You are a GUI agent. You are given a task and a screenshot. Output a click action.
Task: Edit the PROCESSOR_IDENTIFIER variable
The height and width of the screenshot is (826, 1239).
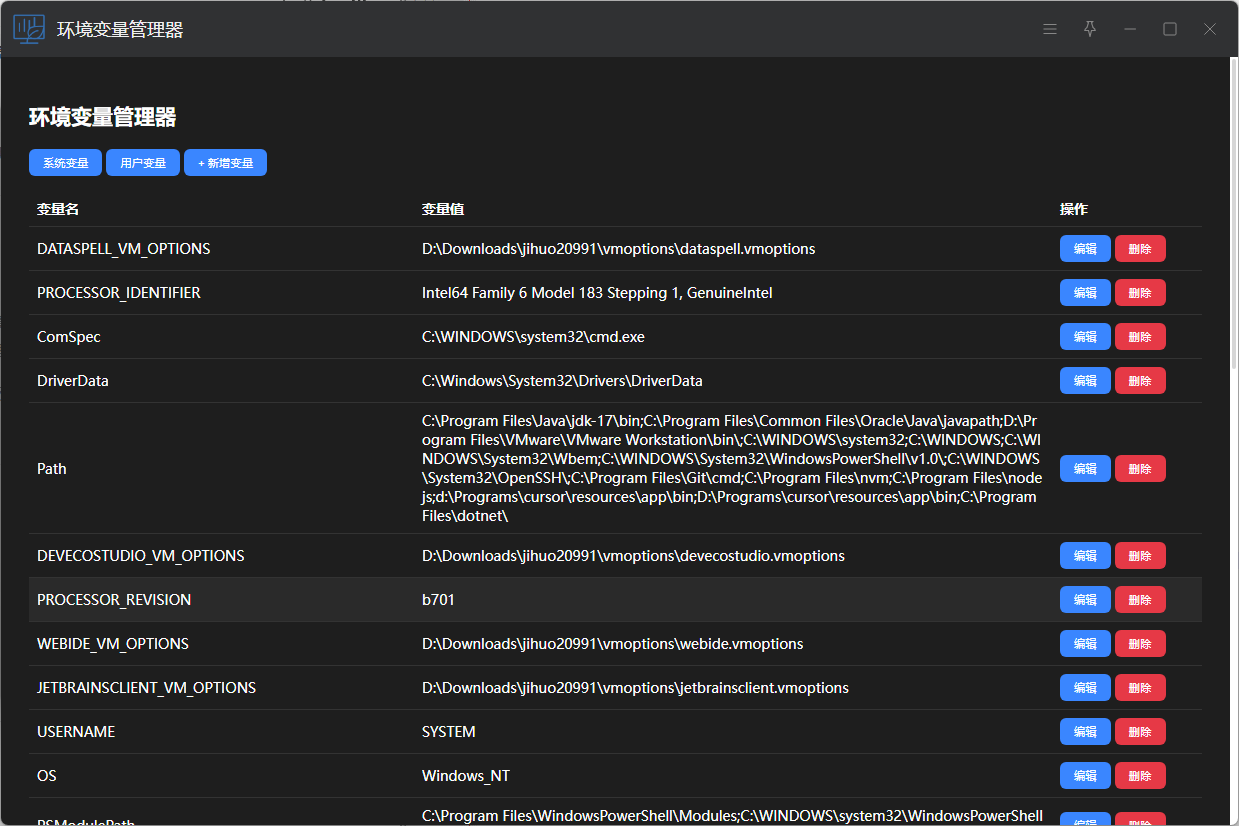pos(1085,293)
